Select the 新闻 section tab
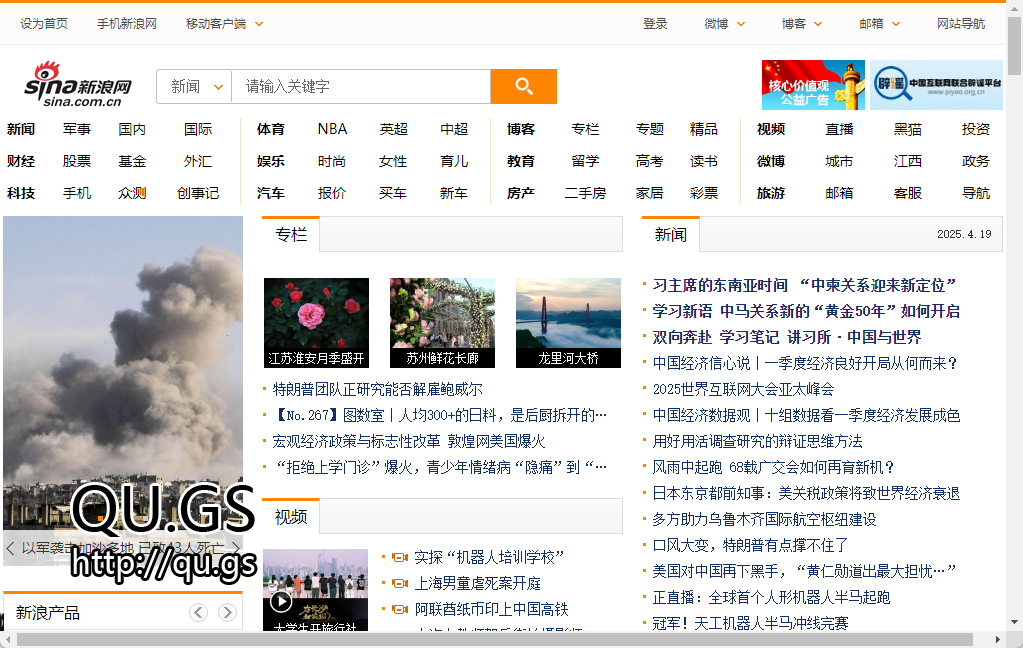 (x=671, y=234)
